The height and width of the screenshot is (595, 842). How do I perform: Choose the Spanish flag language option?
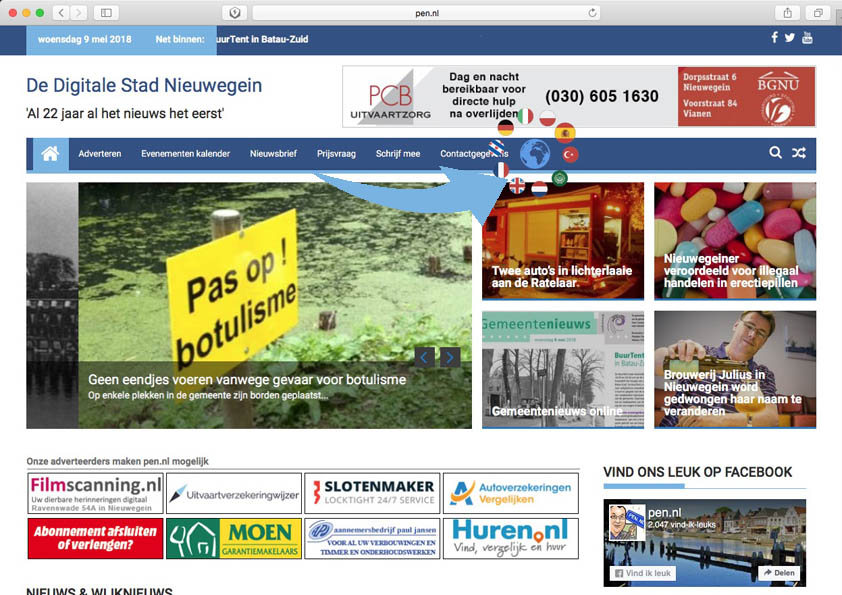pyautogui.click(x=565, y=132)
